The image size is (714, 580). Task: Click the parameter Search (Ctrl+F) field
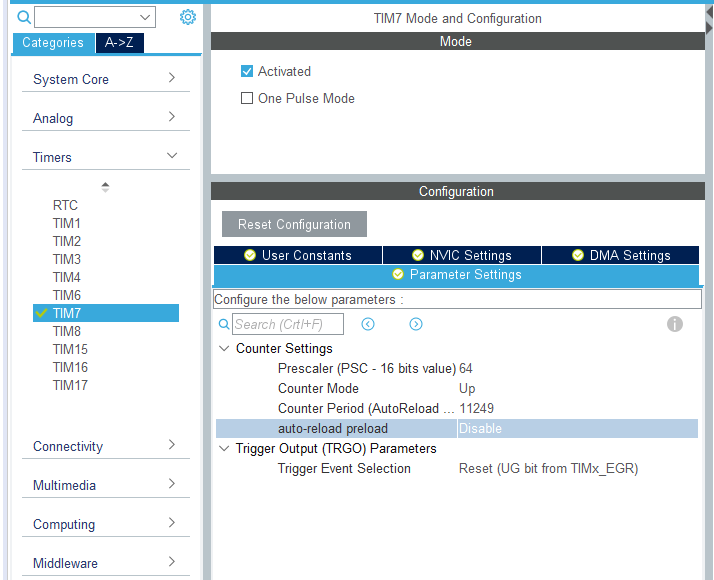tap(288, 324)
